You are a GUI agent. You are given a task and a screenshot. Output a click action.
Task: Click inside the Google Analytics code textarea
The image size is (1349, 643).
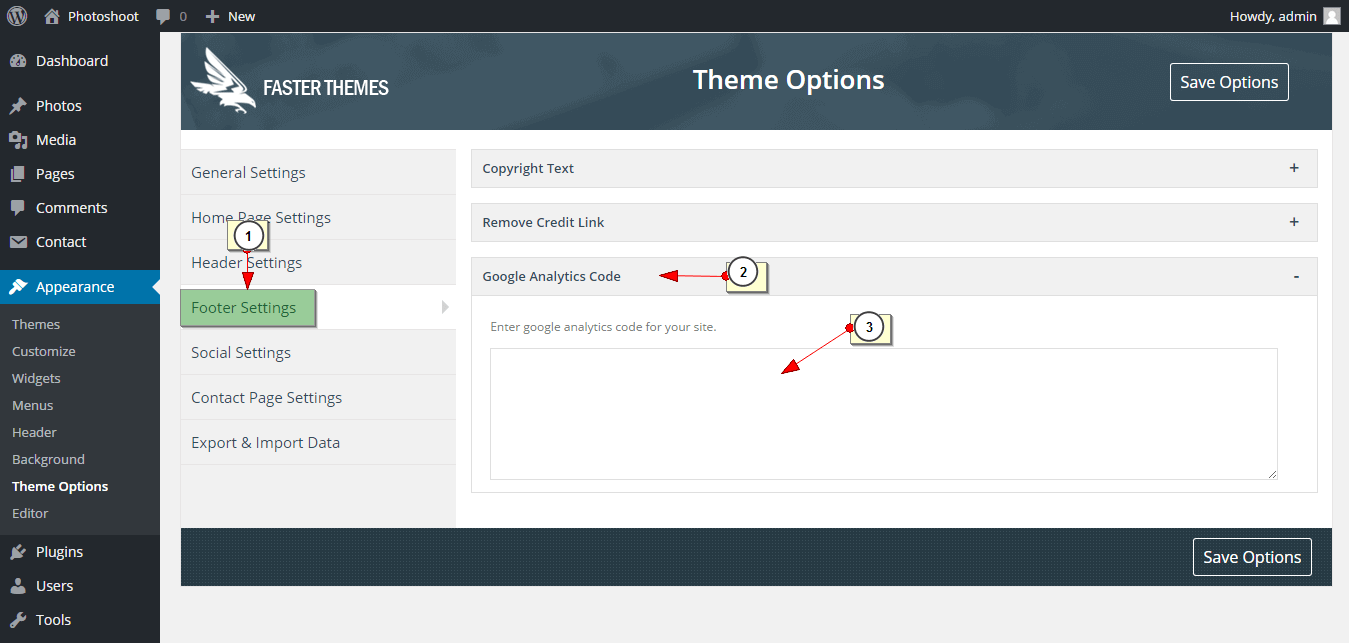pyautogui.click(x=884, y=414)
